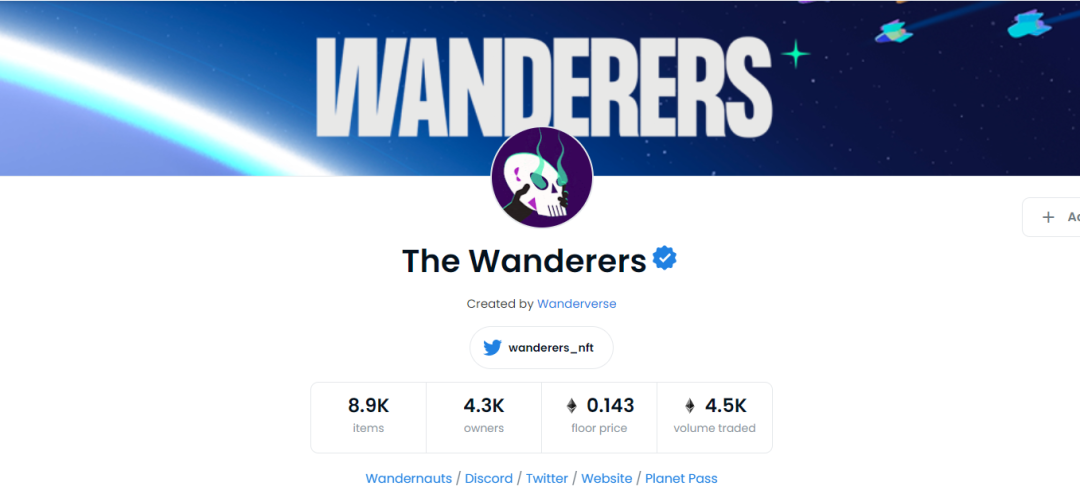View the 0.143 floor price stat
Image resolution: width=1080 pixels, height=494 pixels.
coord(599,418)
